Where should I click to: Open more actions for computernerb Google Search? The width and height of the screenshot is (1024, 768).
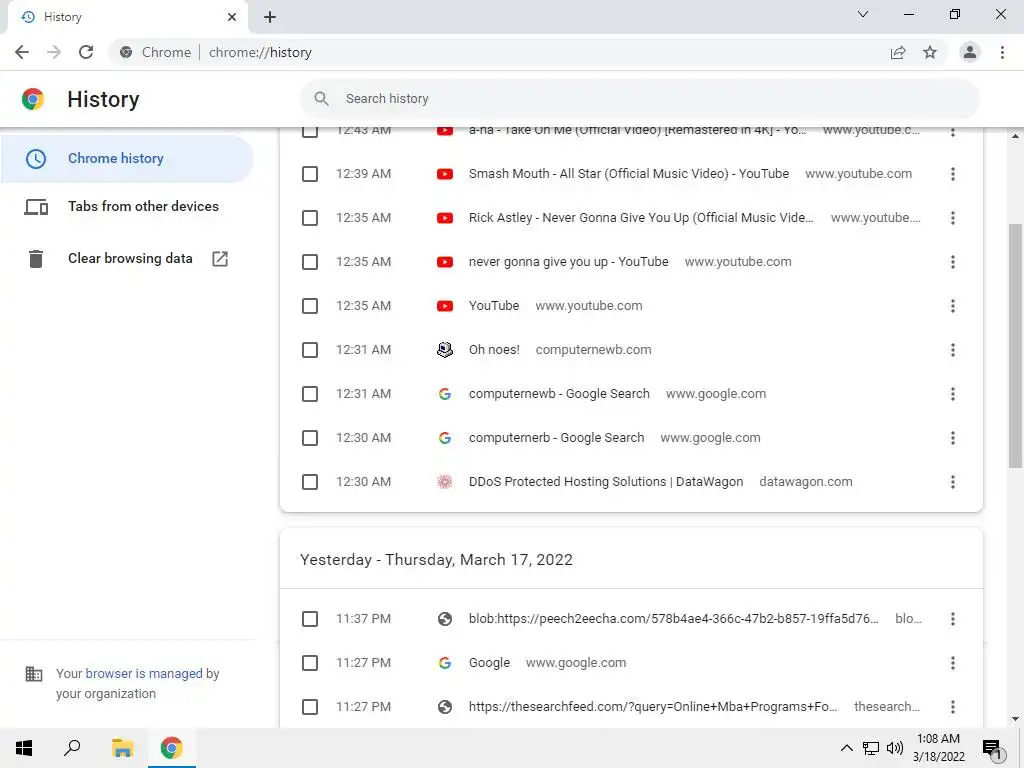tap(953, 438)
